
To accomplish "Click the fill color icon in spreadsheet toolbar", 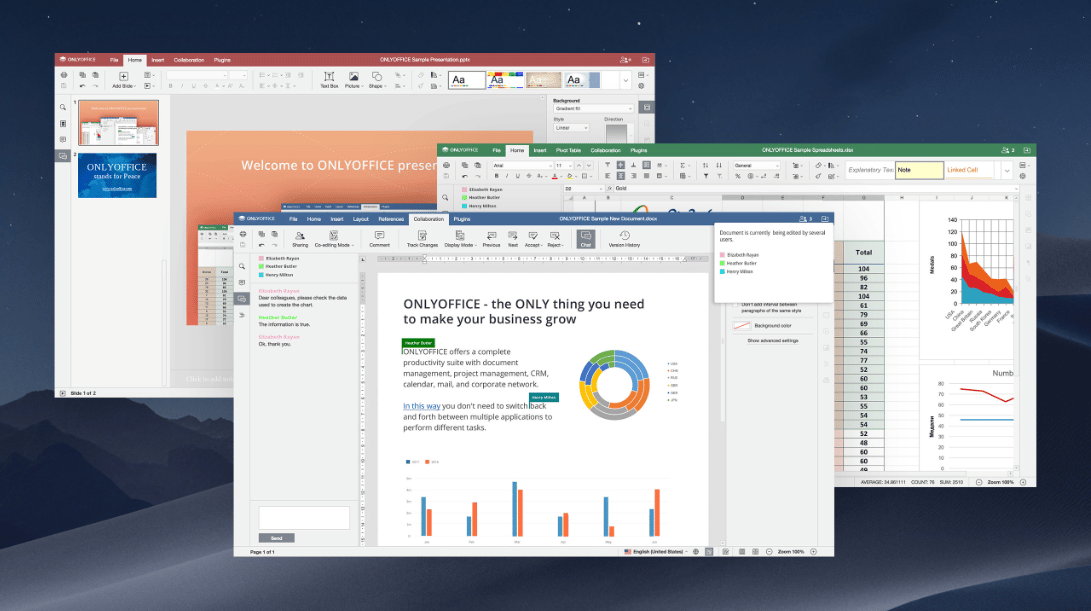I will (x=570, y=176).
